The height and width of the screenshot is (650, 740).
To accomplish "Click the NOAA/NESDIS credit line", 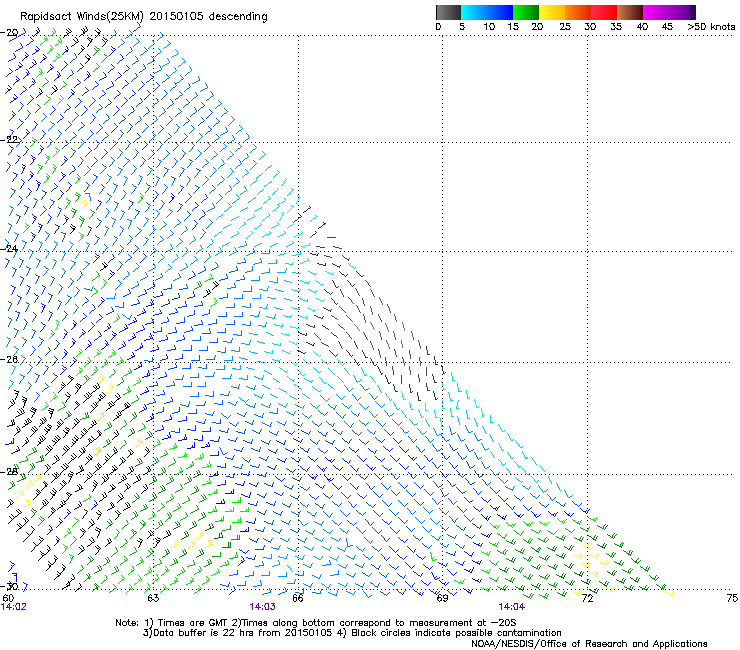I will 589,644.
